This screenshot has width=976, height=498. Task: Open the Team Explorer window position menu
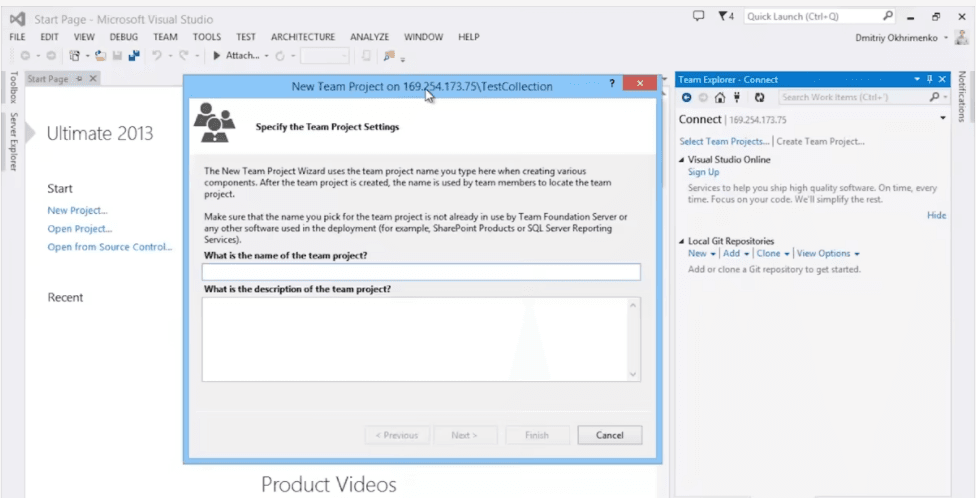point(917,79)
